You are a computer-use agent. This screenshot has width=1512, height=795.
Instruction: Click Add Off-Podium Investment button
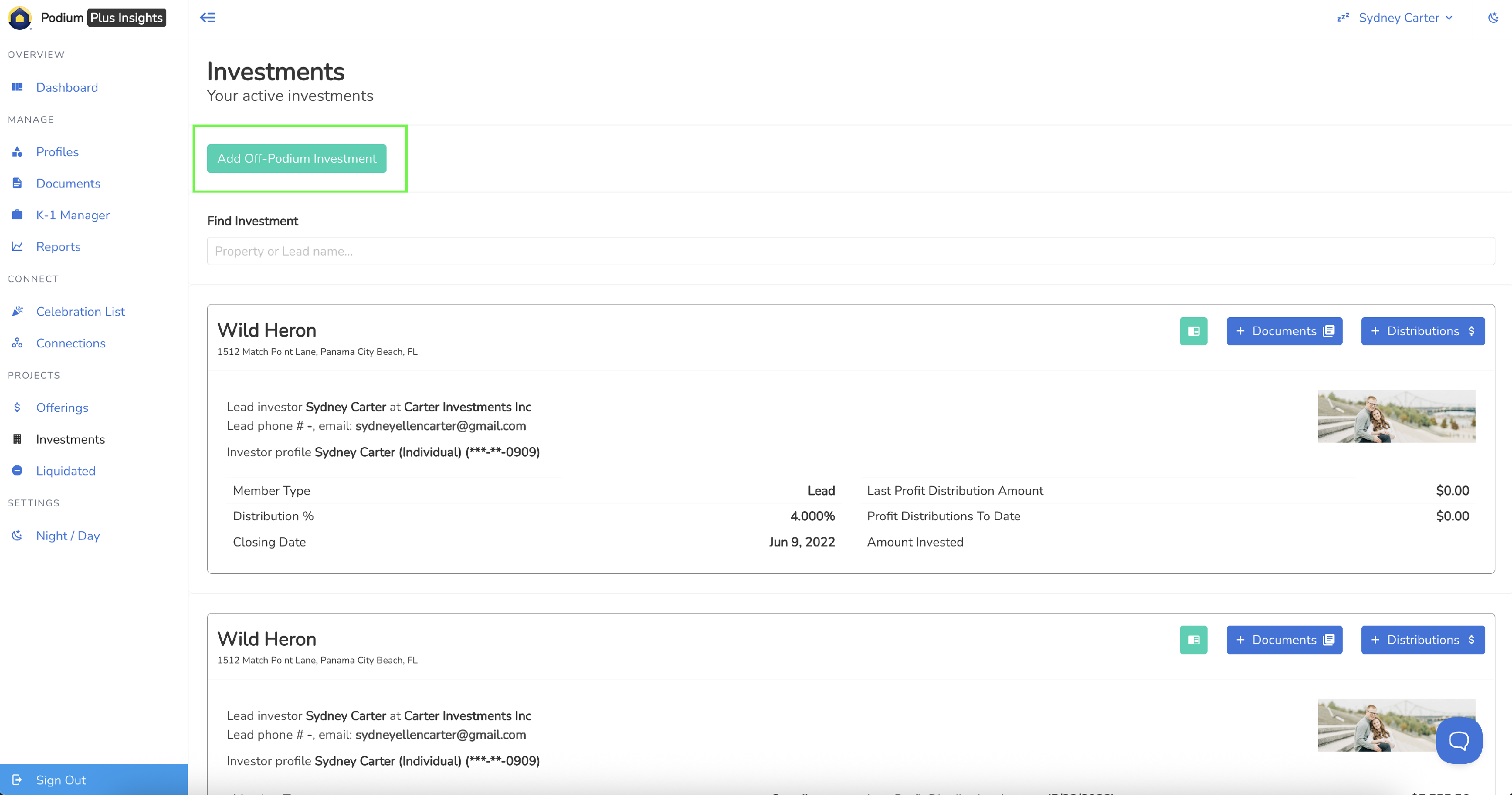(x=296, y=158)
